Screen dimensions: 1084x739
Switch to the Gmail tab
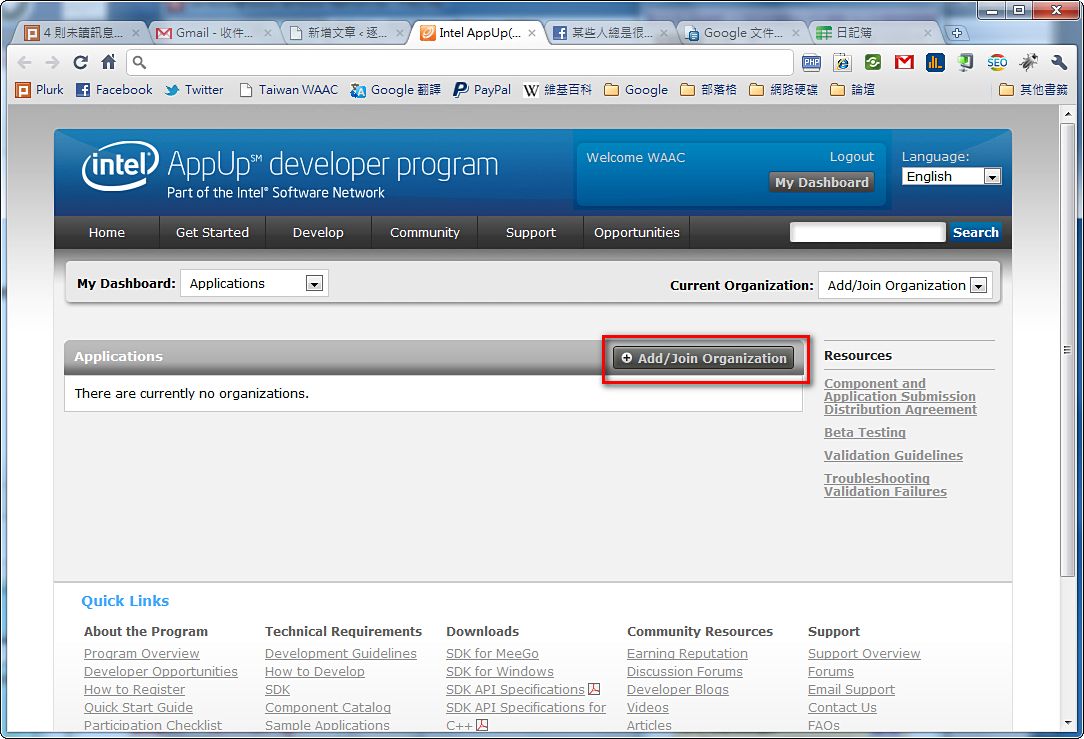coord(213,32)
